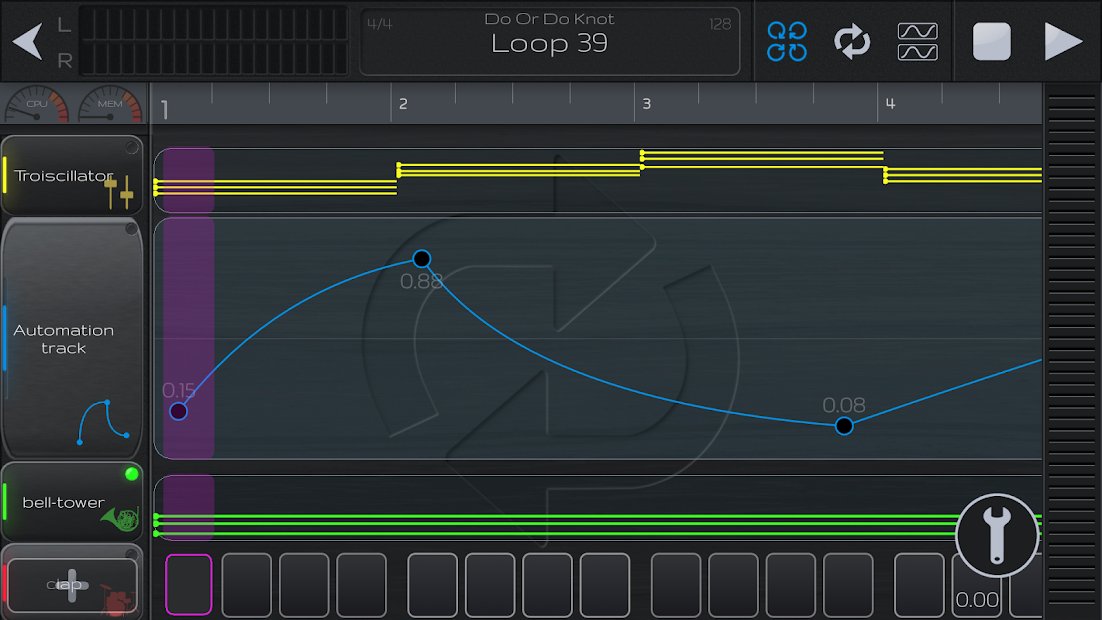The width and height of the screenshot is (1102, 620).
Task: Select the 0.88 automation point
Action: coord(421,259)
